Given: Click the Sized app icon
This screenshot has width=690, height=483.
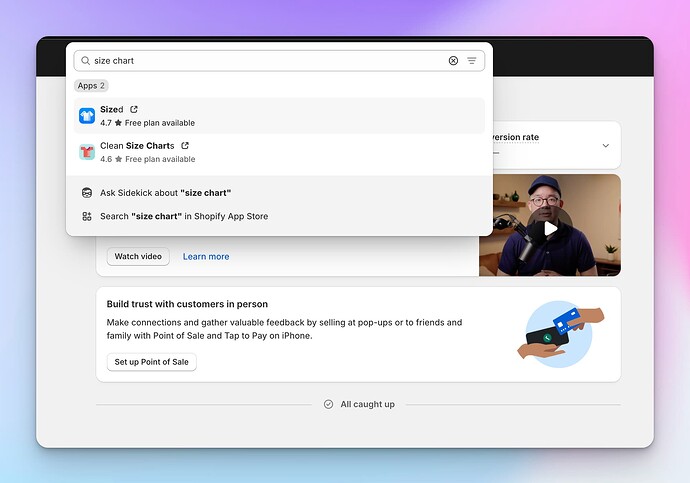Looking at the screenshot, I should [x=87, y=116].
